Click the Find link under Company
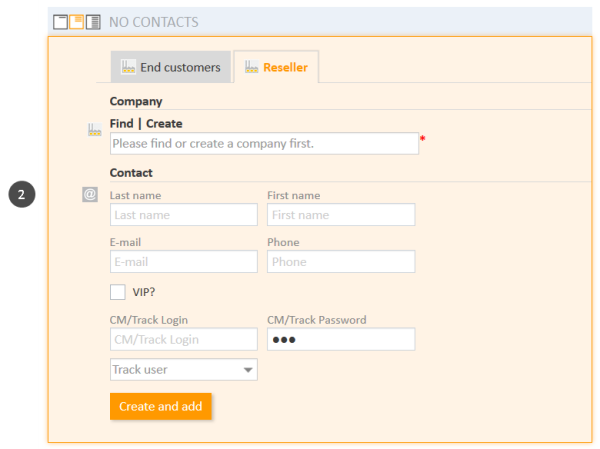Viewport: 600px width, 449px height. click(122, 124)
